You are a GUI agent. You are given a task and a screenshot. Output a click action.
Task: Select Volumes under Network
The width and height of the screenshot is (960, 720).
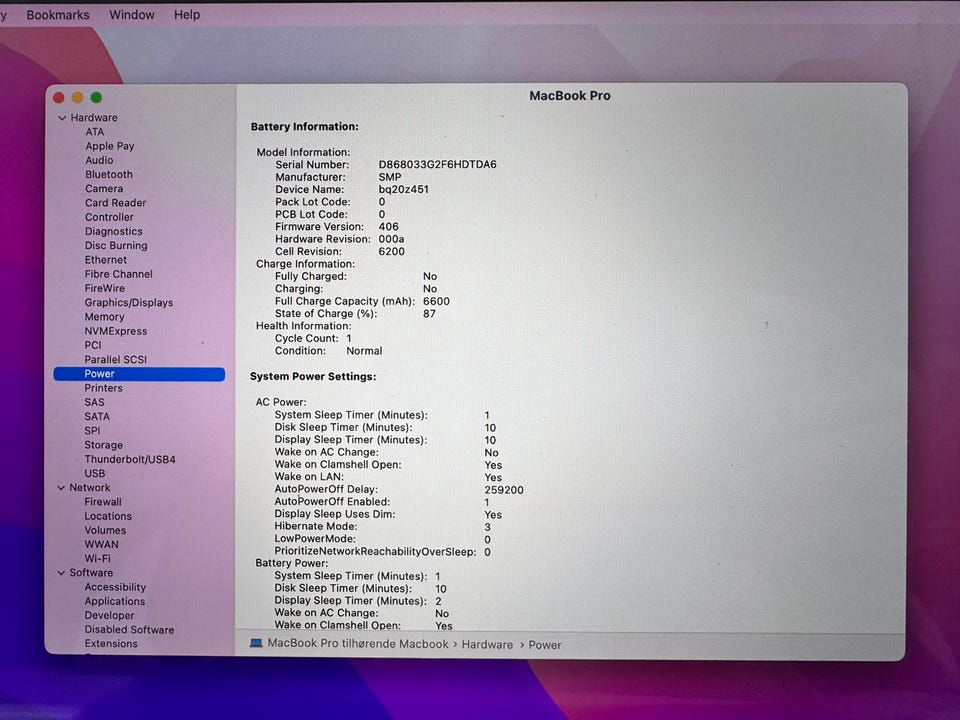tap(105, 530)
